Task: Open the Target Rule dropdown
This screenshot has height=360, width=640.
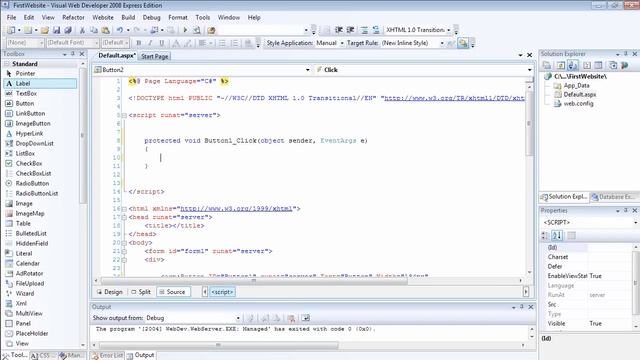Action: coord(442,43)
